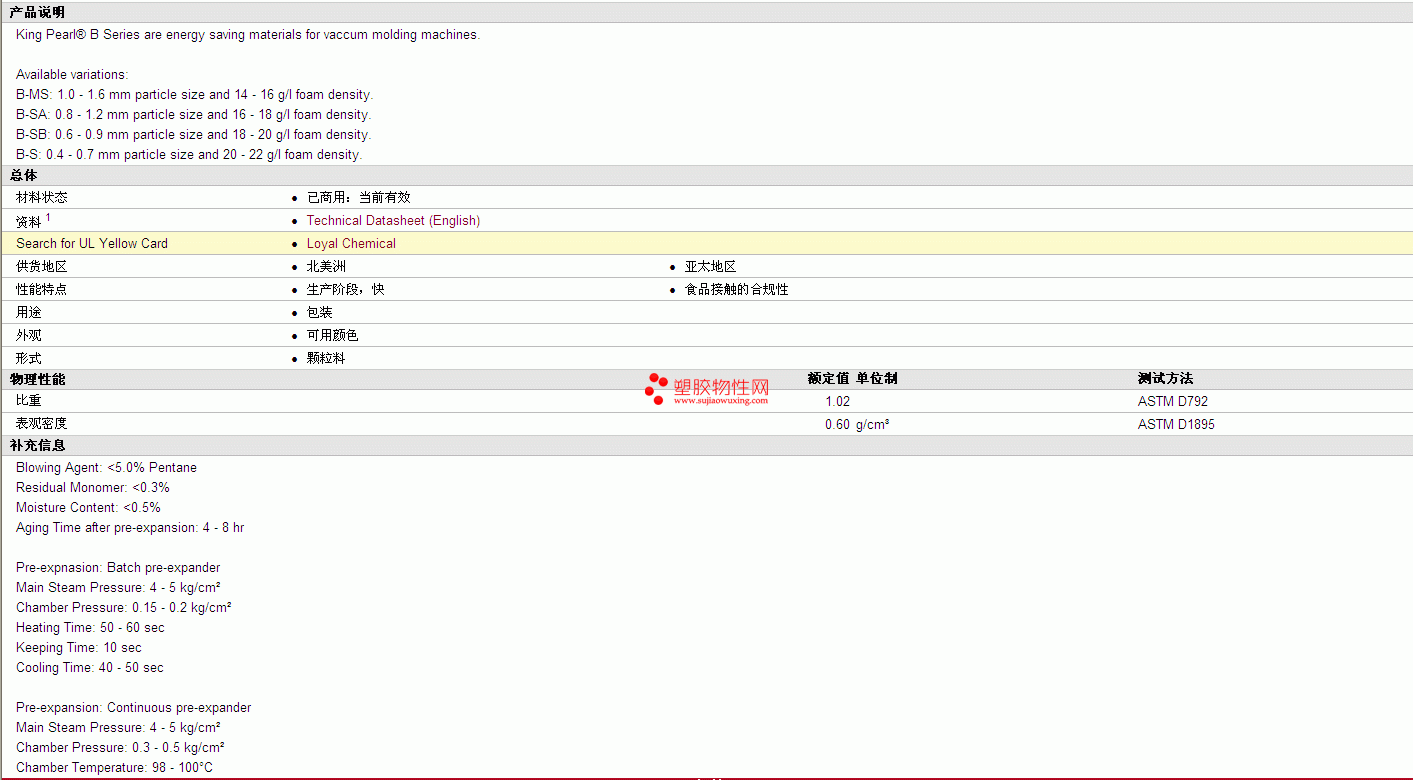Screen dimensions: 1413x780
Task: Click the specific gravity value 1.02
Action: point(837,401)
